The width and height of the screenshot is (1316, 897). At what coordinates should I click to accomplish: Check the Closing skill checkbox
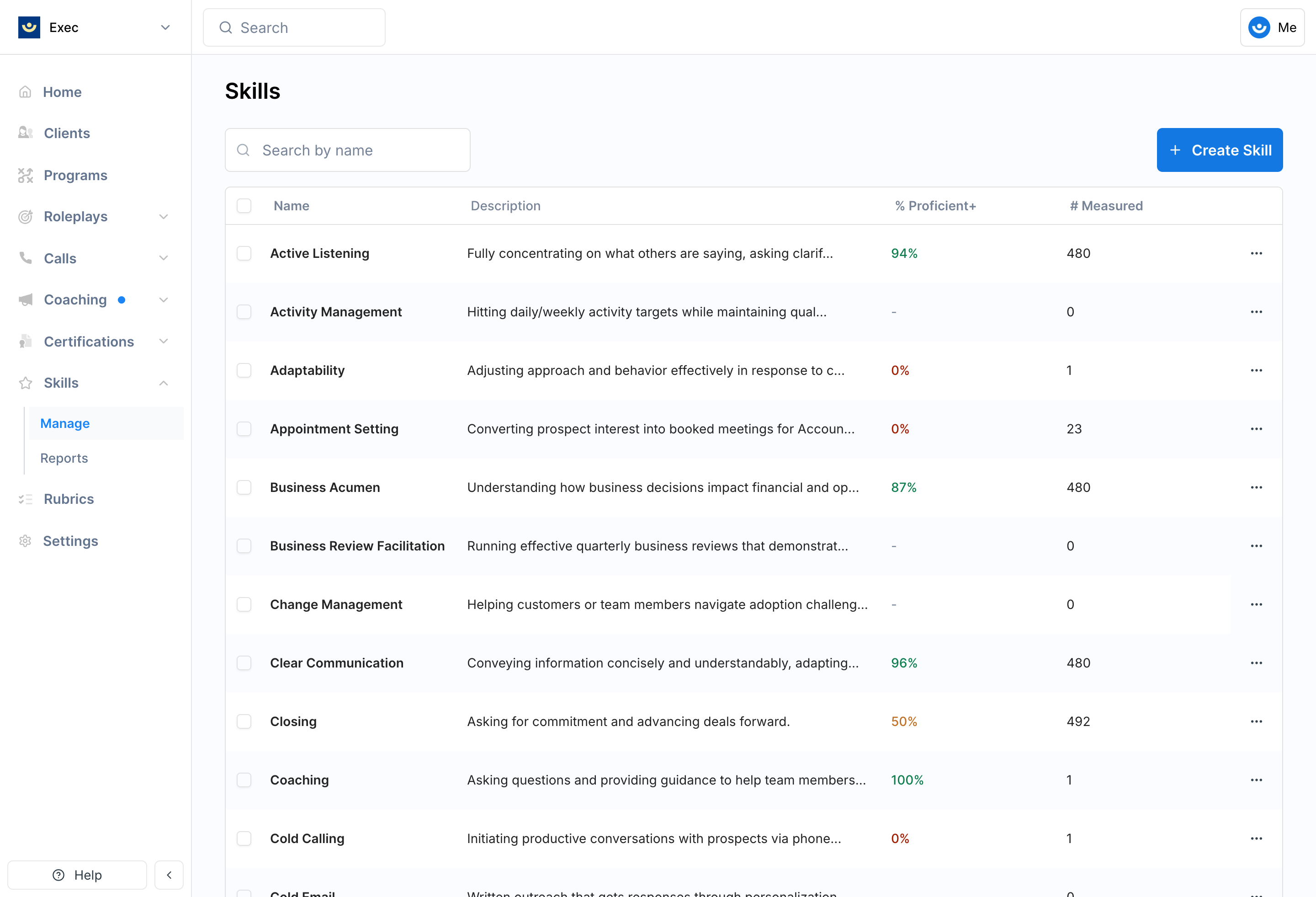point(244,721)
